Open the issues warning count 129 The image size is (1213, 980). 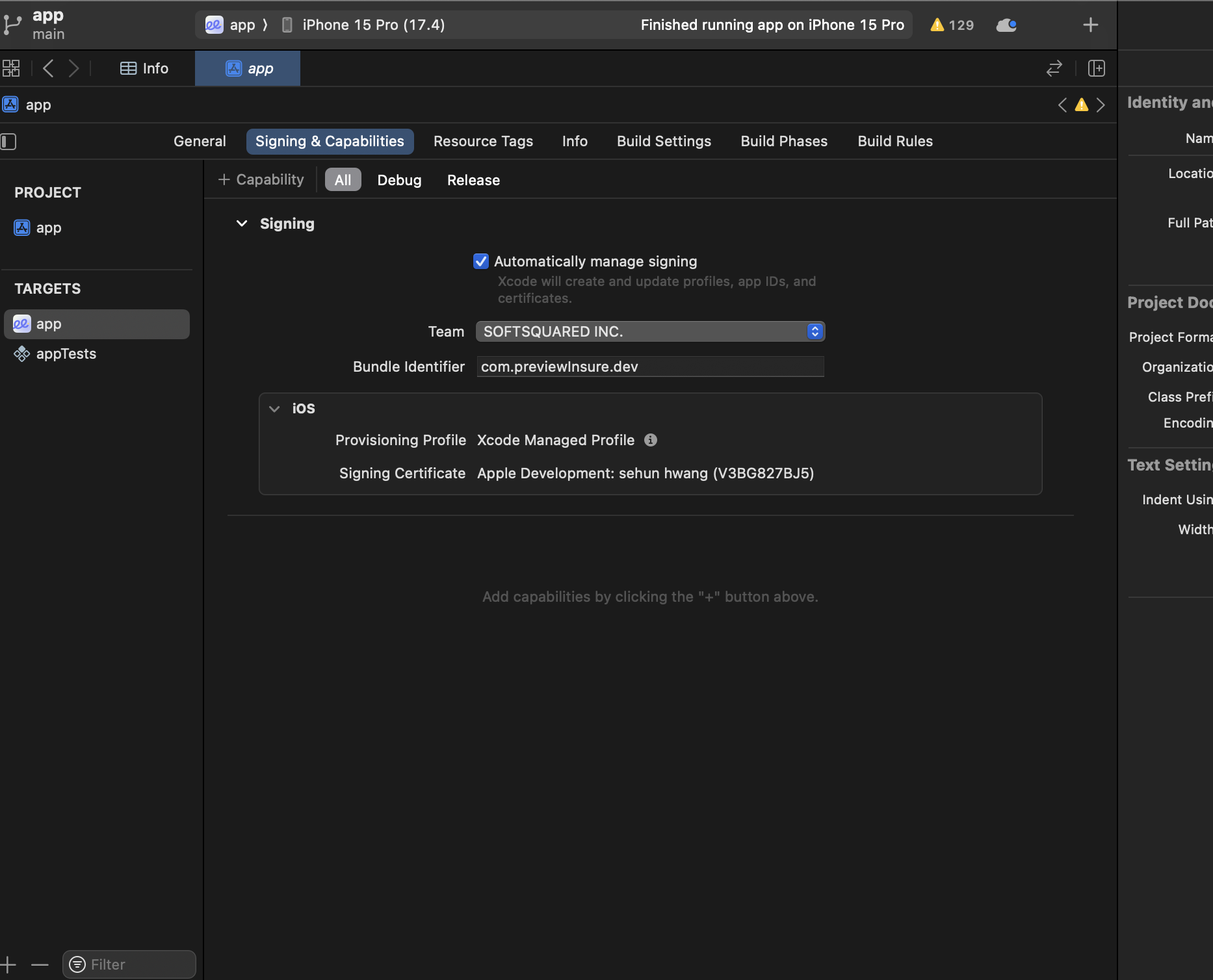[952, 25]
